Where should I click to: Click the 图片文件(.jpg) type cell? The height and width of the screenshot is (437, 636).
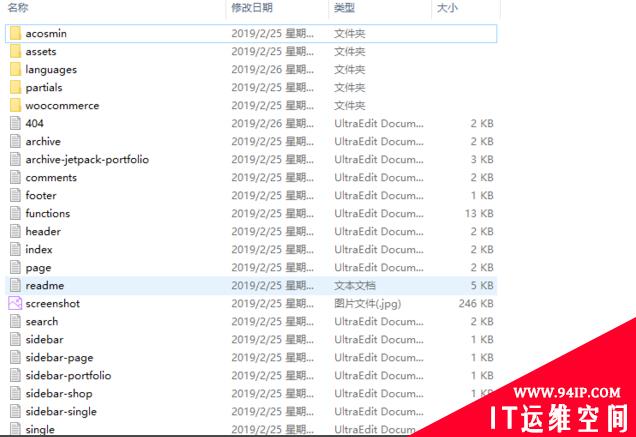tap(367, 304)
